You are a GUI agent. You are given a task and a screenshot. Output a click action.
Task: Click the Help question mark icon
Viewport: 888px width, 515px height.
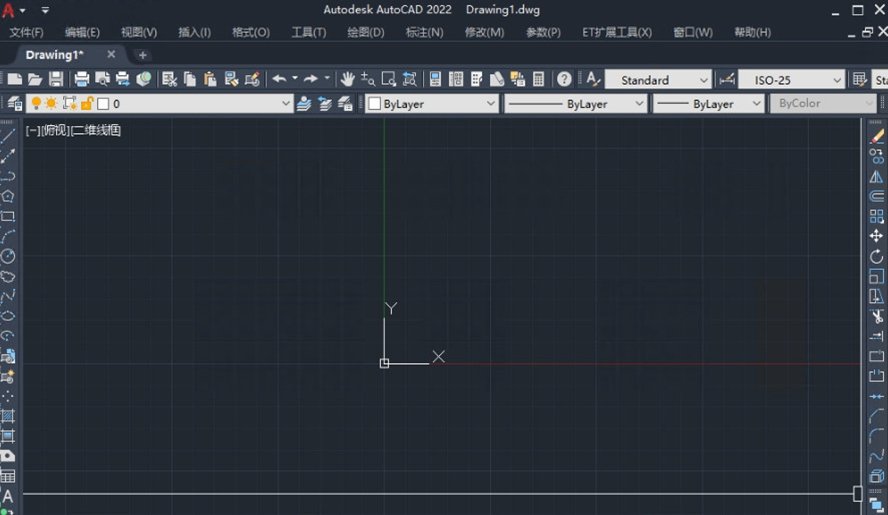[x=564, y=79]
